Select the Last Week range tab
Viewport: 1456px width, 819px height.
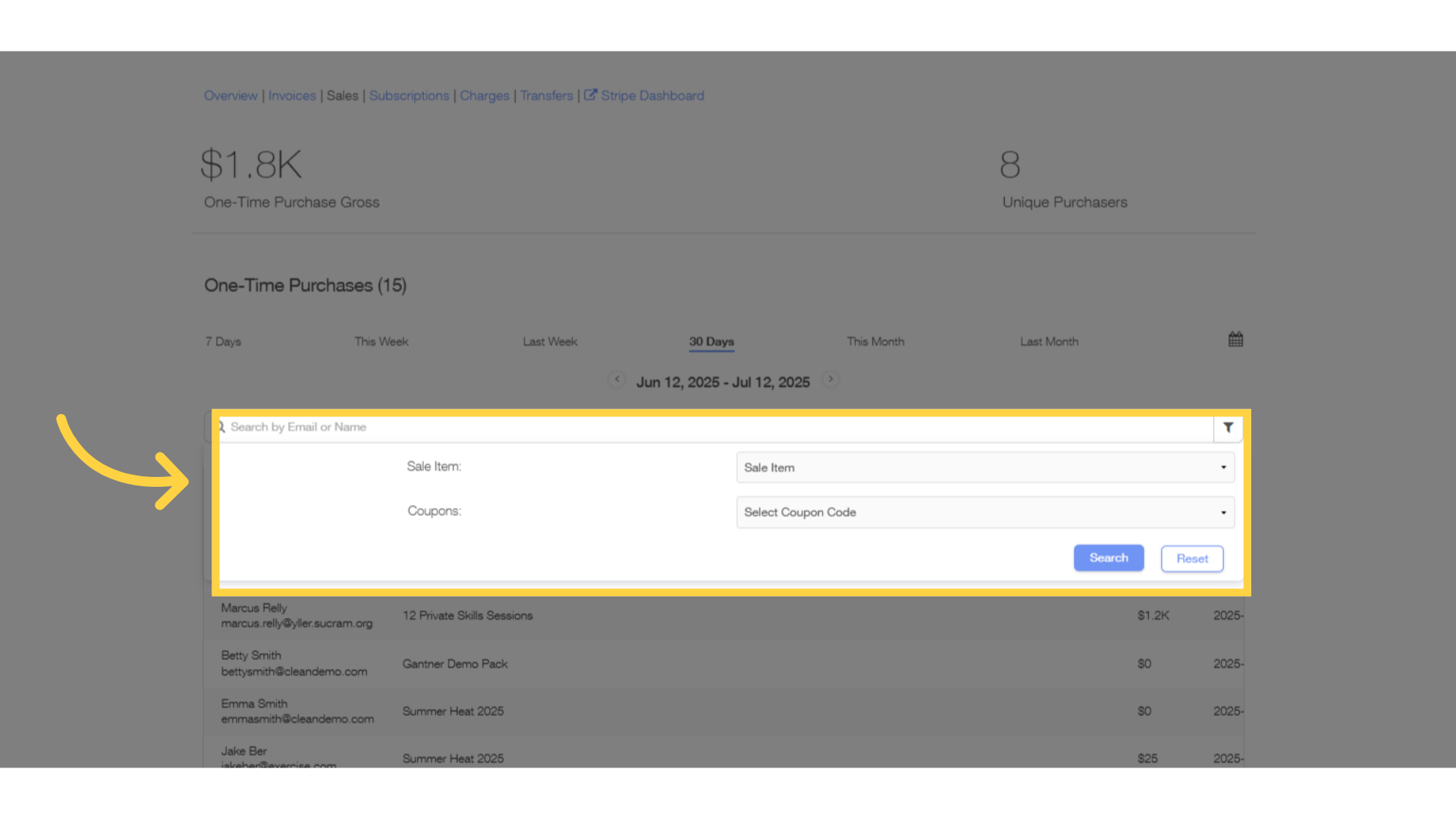(x=550, y=342)
